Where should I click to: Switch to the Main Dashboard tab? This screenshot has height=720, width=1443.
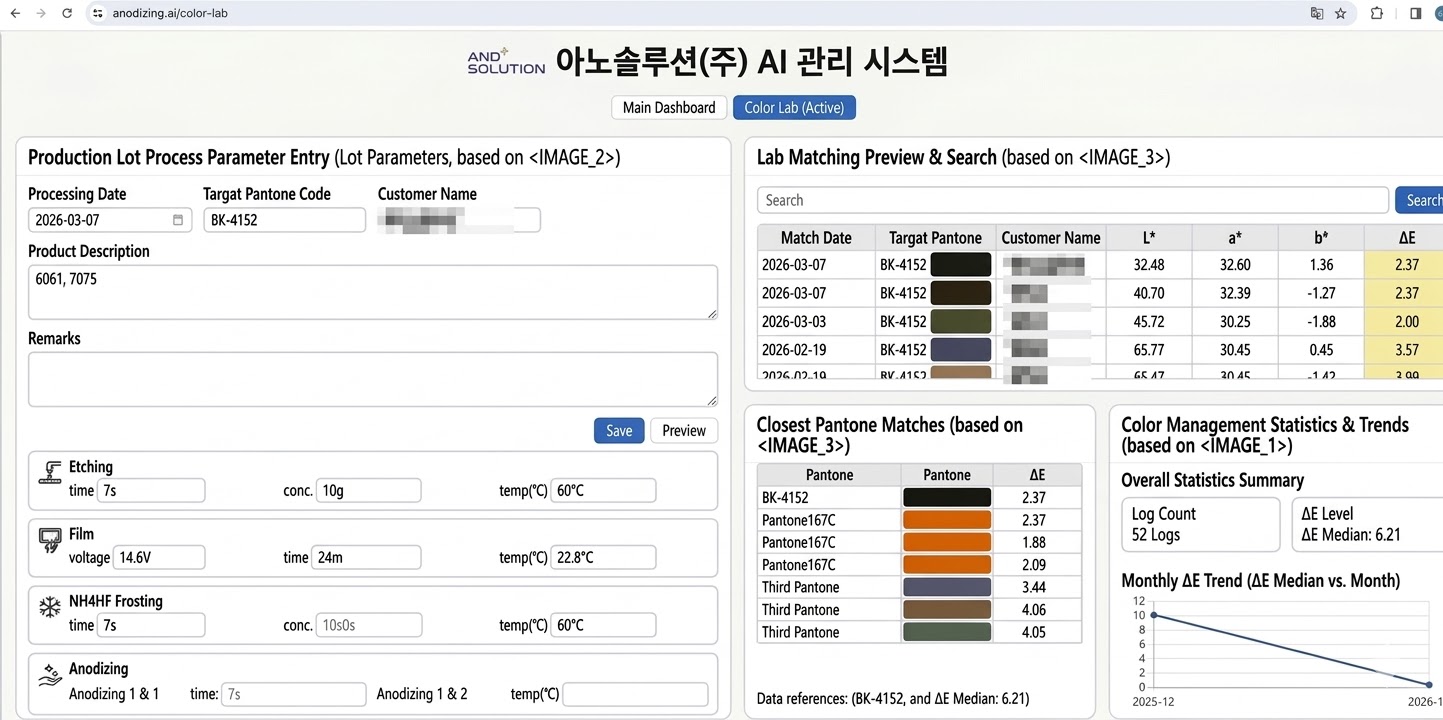(x=669, y=108)
